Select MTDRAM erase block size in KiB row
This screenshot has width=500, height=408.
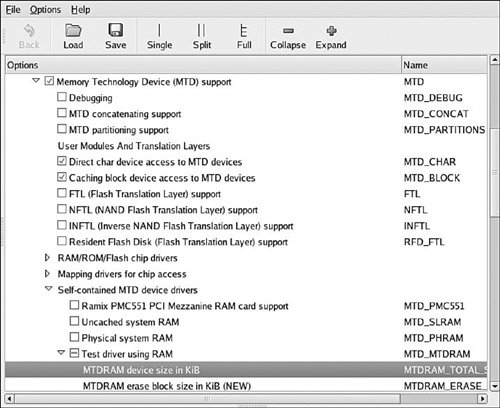(246, 386)
